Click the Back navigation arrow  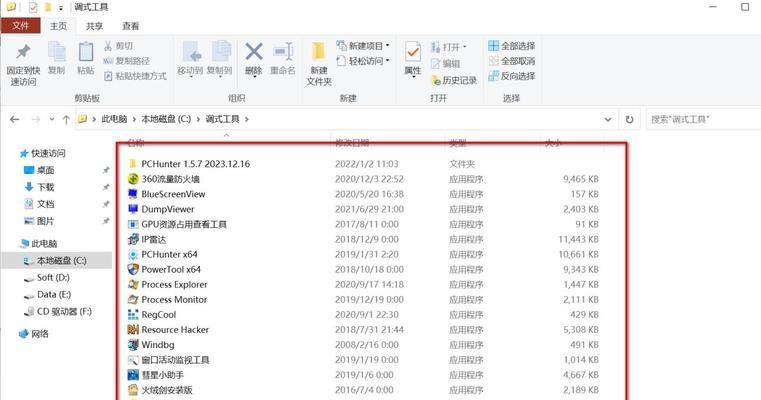point(15,119)
